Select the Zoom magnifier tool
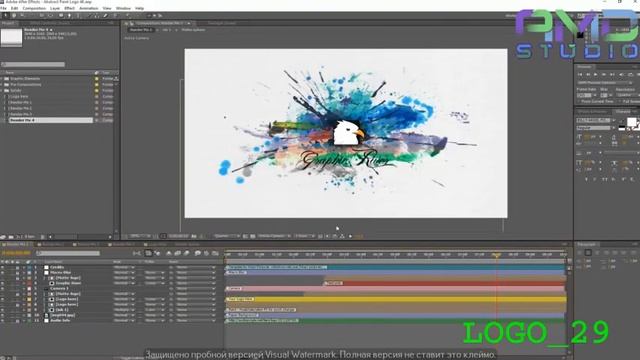The image size is (640, 360). click(22, 16)
